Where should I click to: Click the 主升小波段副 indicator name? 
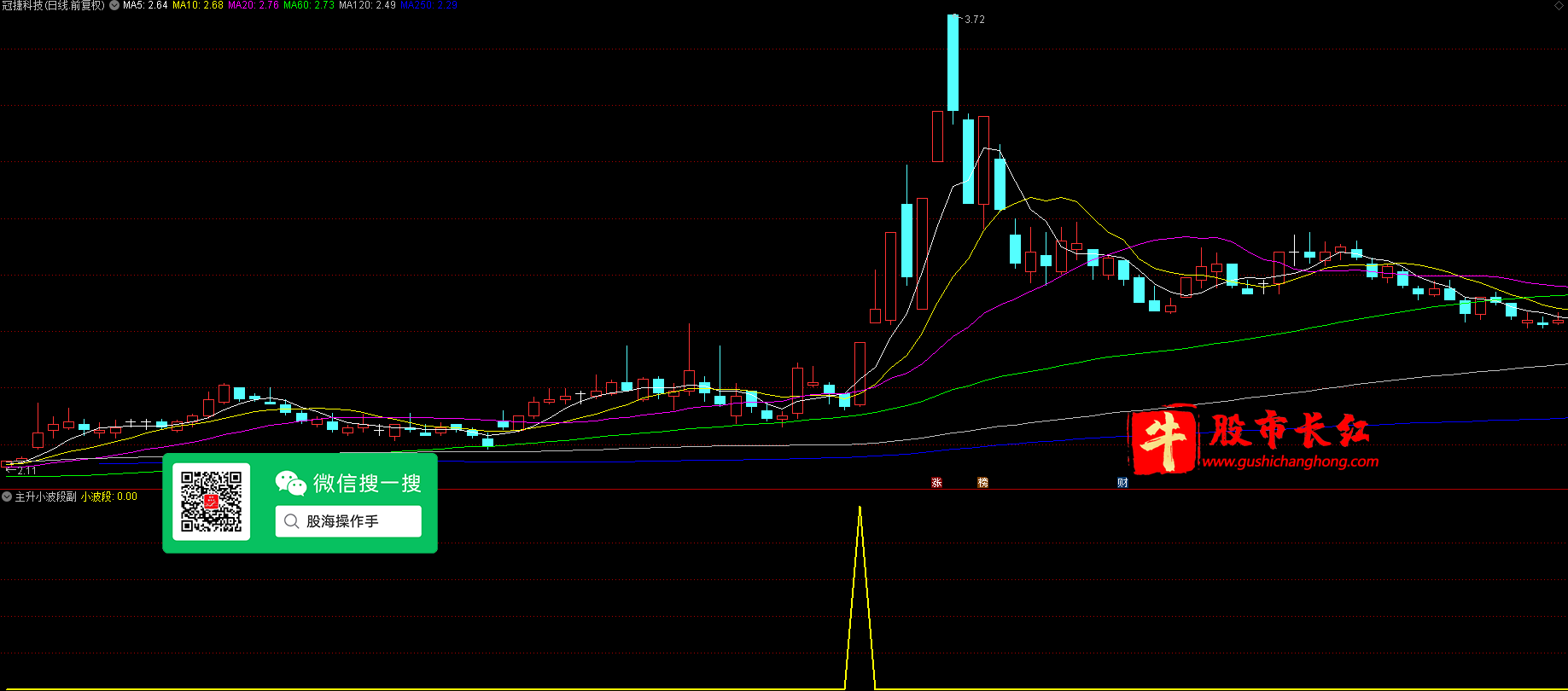(46, 496)
